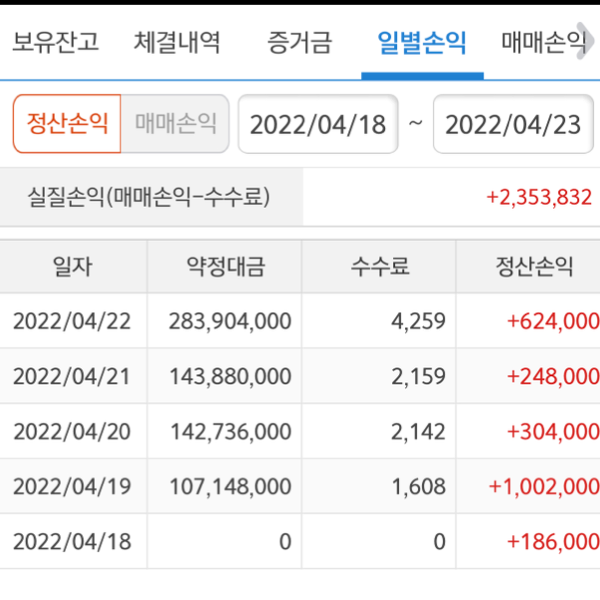The height and width of the screenshot is (600, 600).
Task: Select the 일별손익 tab
Action: pyautogui.click(x=422, y=43)
